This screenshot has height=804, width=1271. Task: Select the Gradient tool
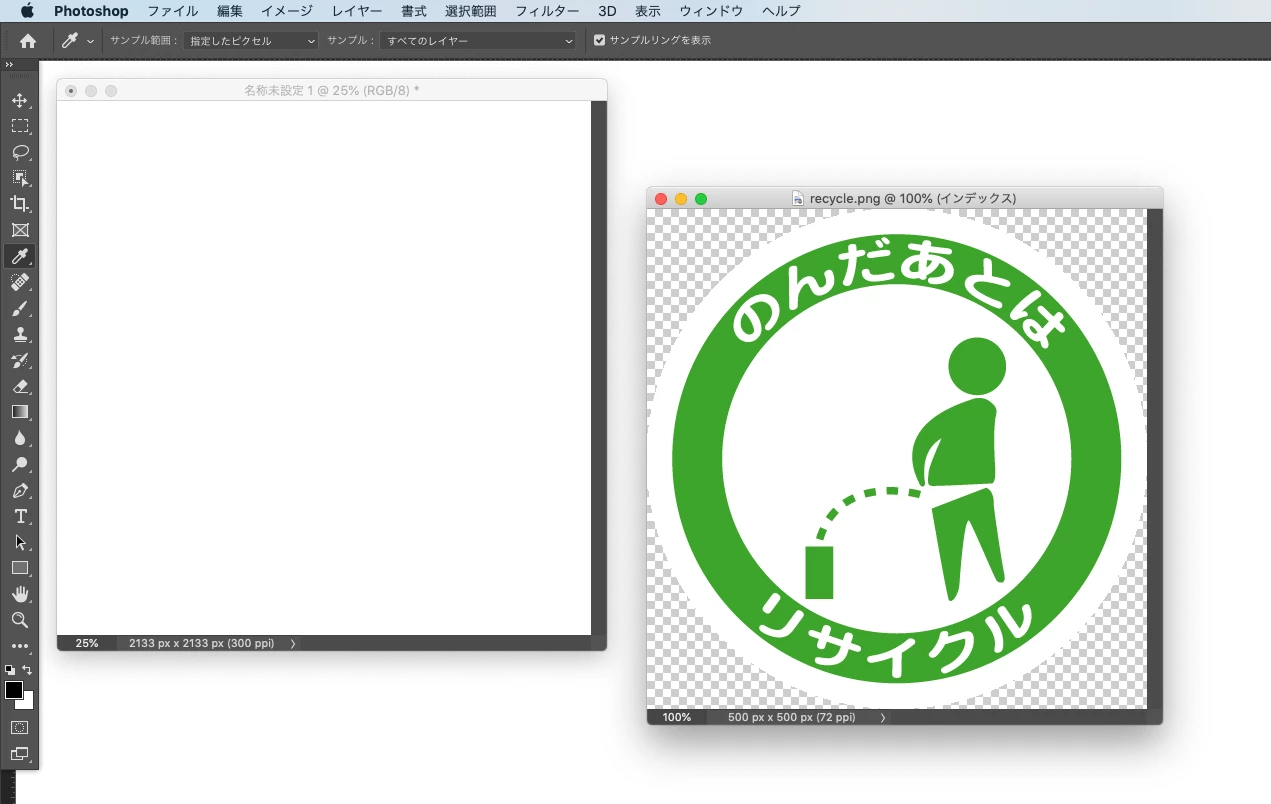coord(20,412)
